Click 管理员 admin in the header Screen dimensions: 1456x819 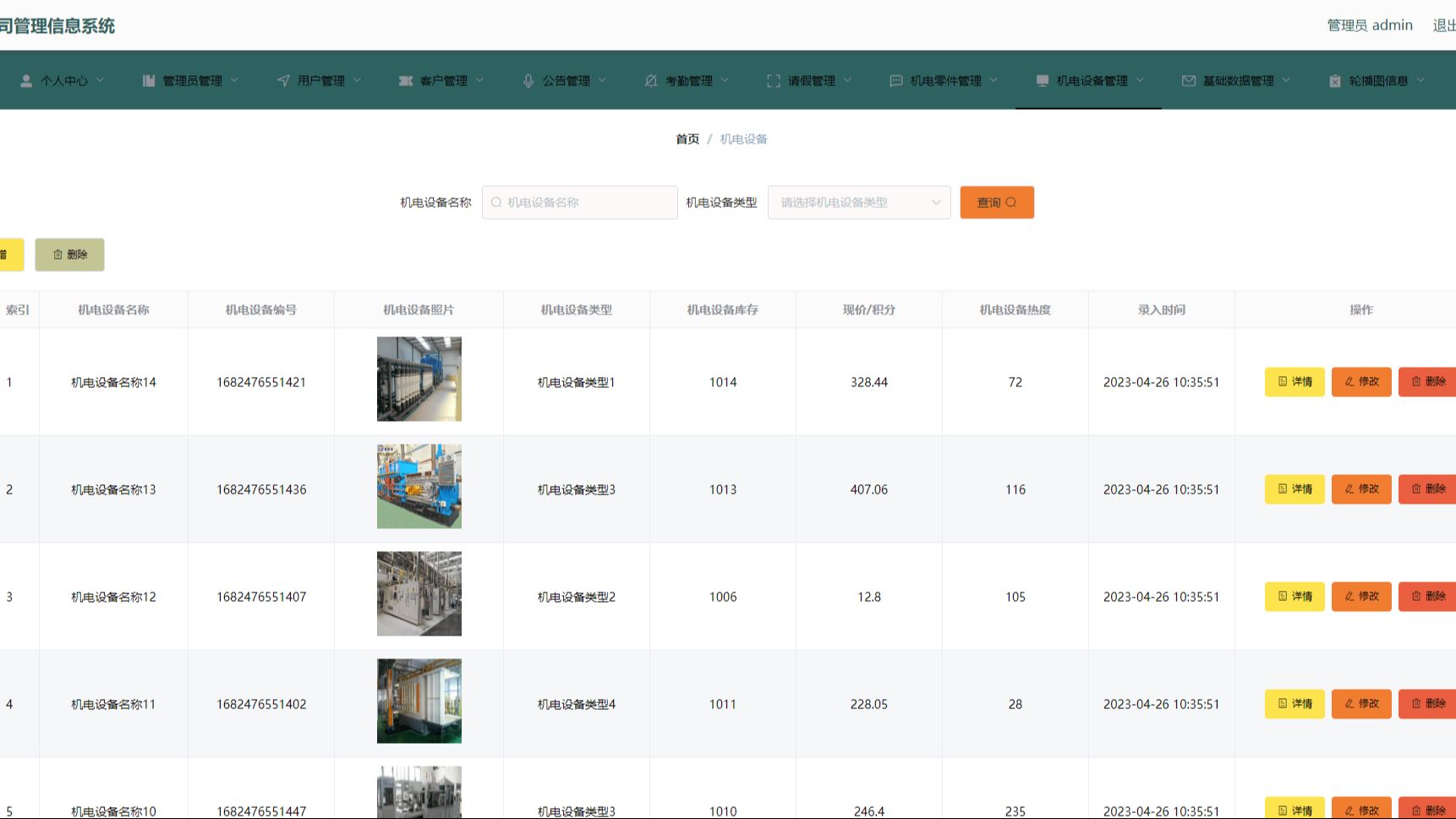point(1370,25)
